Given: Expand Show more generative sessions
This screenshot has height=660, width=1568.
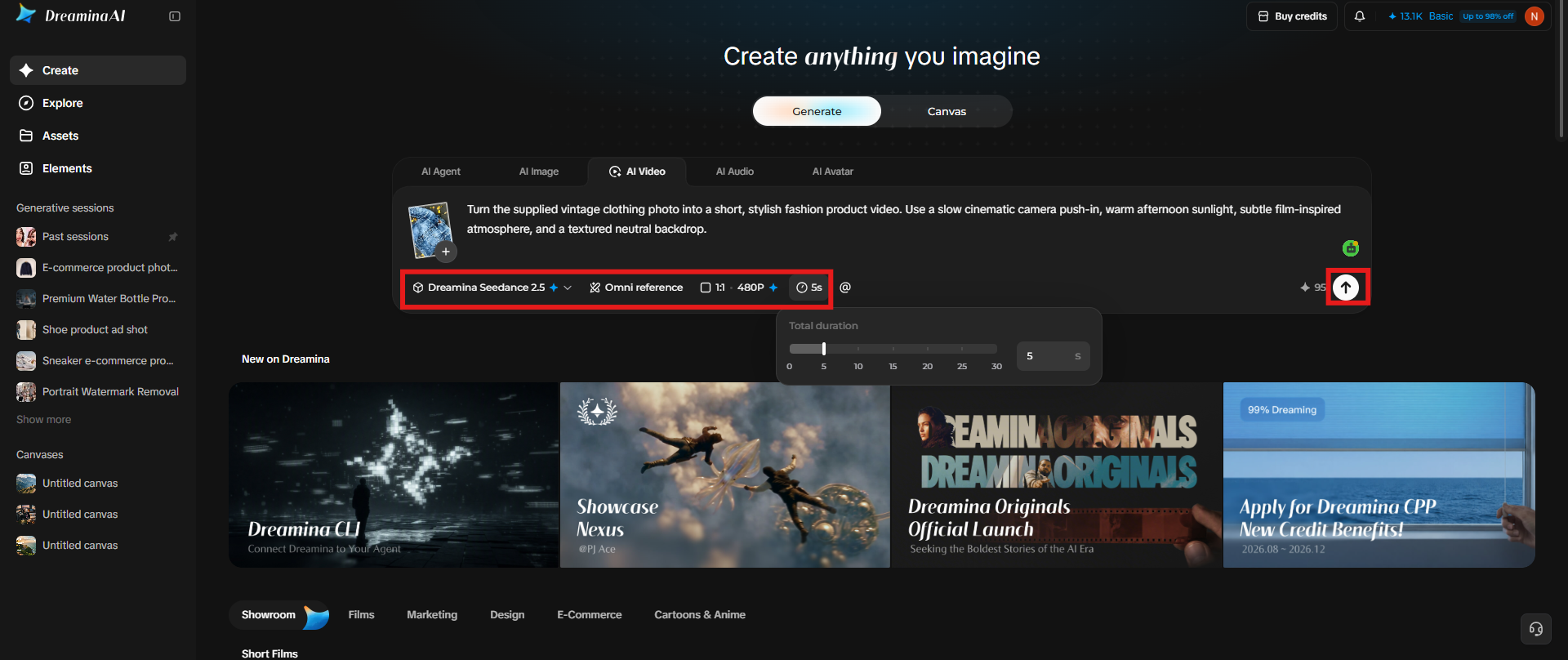Looking at the screenshot, I should [44, 420].
